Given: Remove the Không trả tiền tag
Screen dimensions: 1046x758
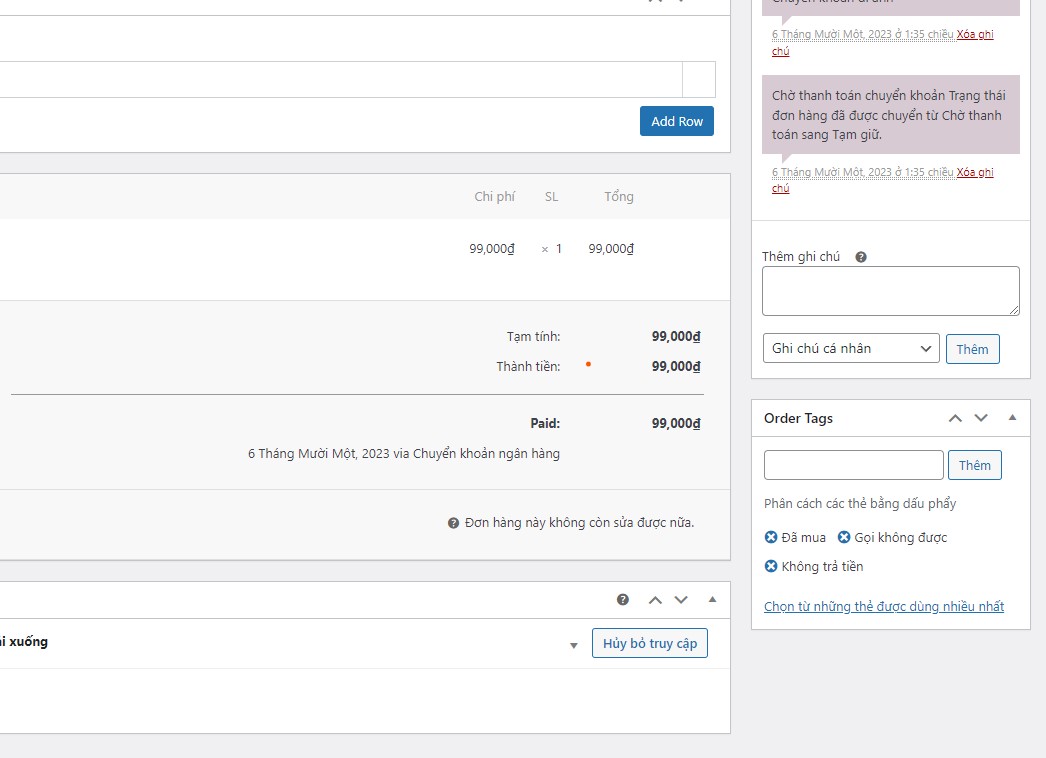Looking at the screenshot, I should coord(770,566).
